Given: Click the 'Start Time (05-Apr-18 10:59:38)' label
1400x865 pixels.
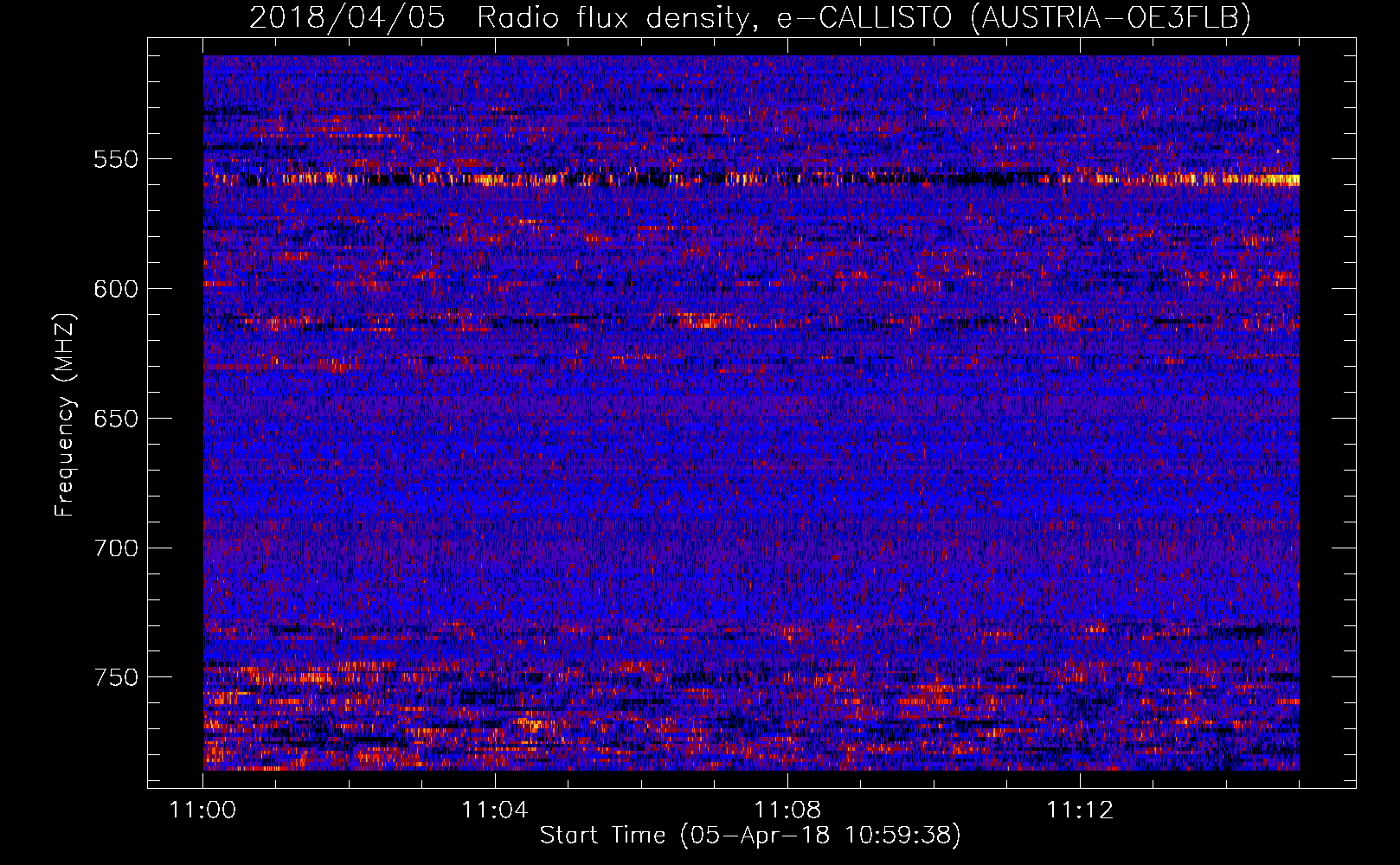Looking at the screenshot, I should coord(750,836).
